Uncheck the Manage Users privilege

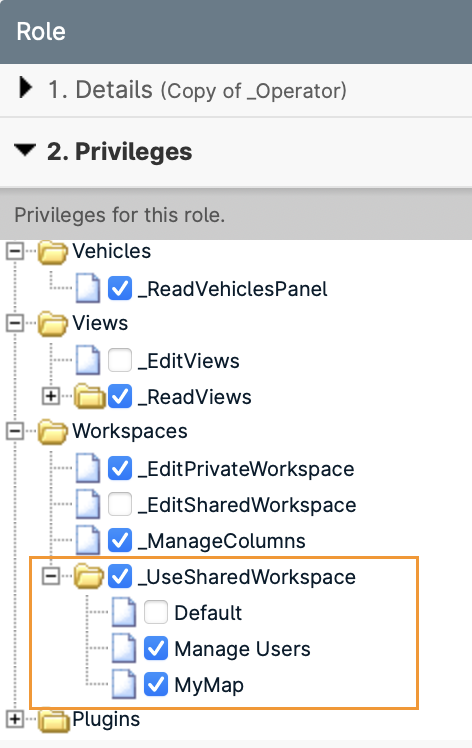click(x=156, y=648)
